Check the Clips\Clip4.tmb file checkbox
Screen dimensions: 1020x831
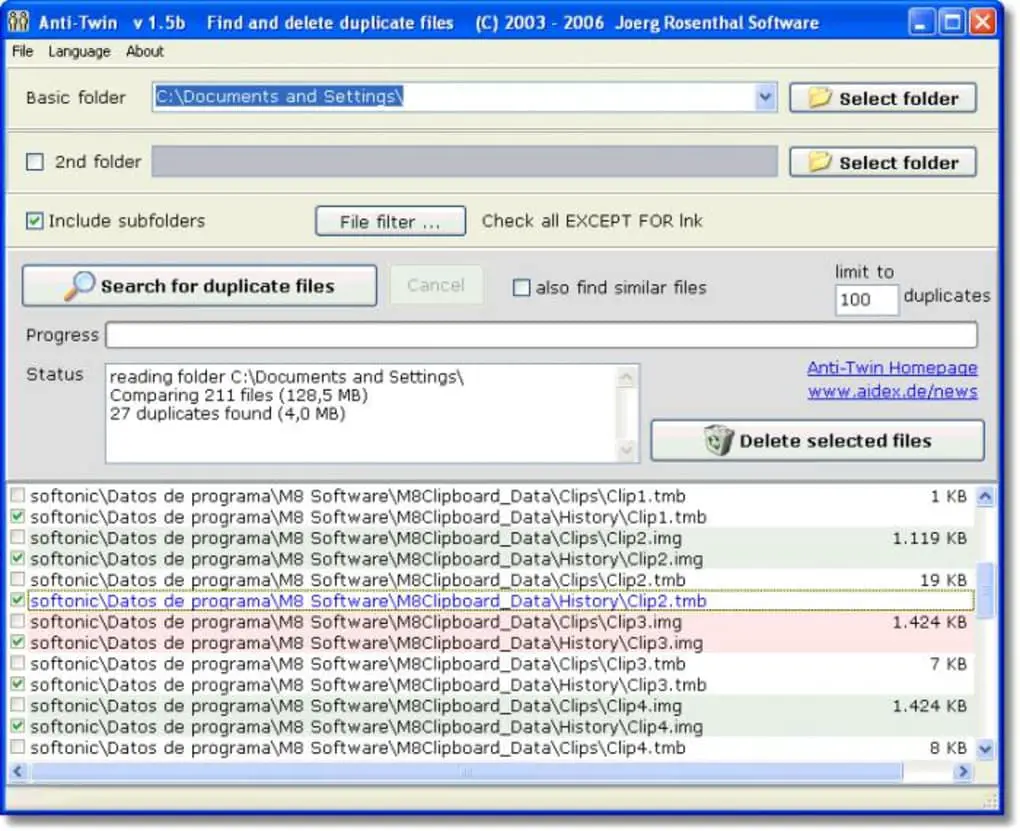pos(18,746)
